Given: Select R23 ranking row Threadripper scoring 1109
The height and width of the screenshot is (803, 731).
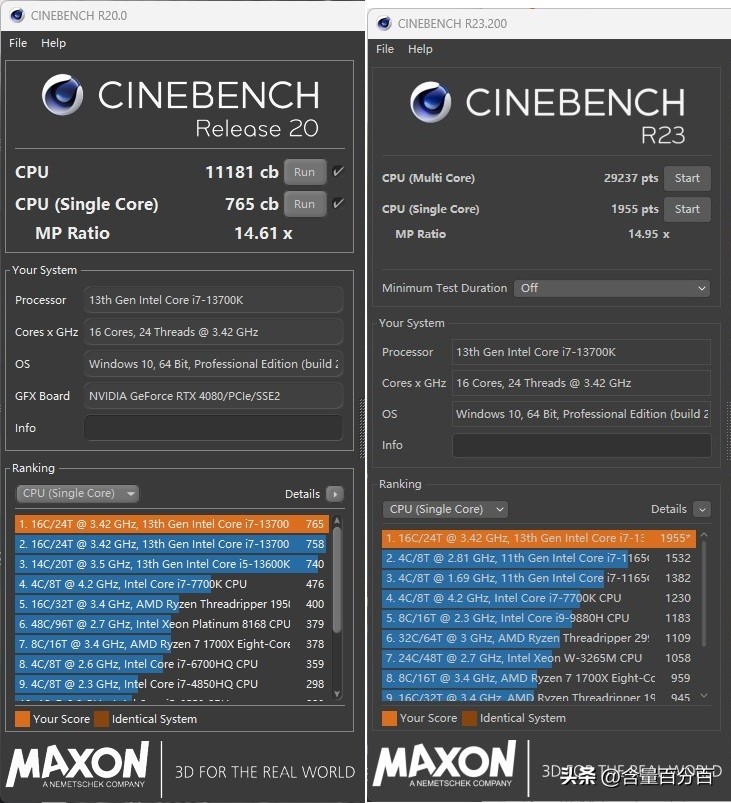Looking at the screenshot, I should tap(539, 638).
